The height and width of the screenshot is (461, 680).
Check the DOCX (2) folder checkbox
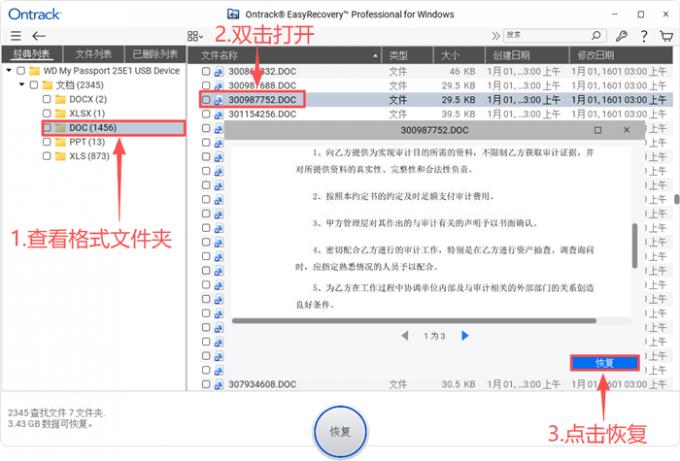47,99
